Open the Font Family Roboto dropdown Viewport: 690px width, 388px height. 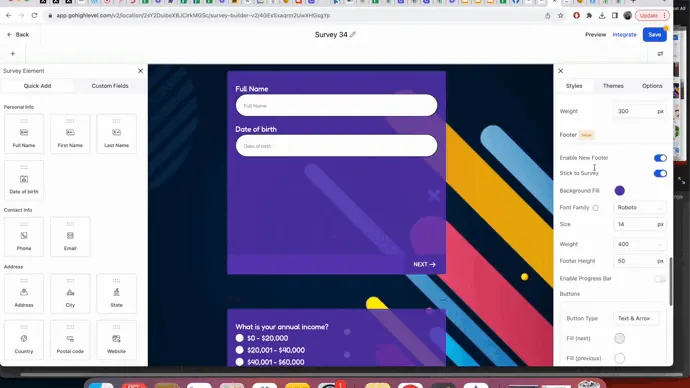coord(639,208)
